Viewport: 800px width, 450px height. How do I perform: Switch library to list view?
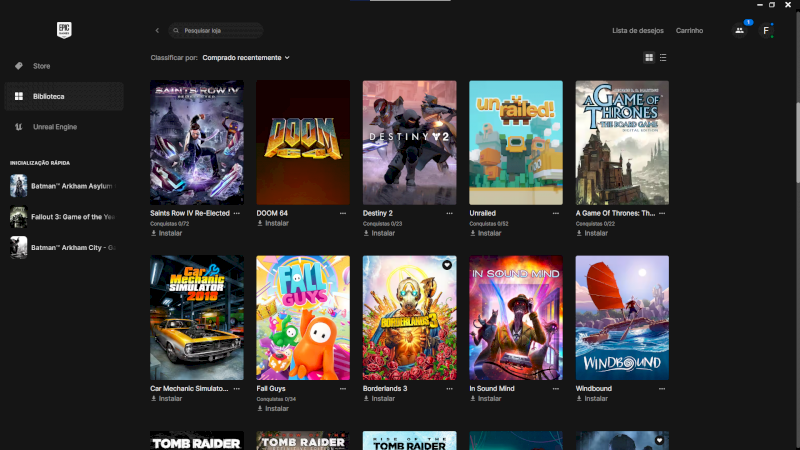[663, 58]
